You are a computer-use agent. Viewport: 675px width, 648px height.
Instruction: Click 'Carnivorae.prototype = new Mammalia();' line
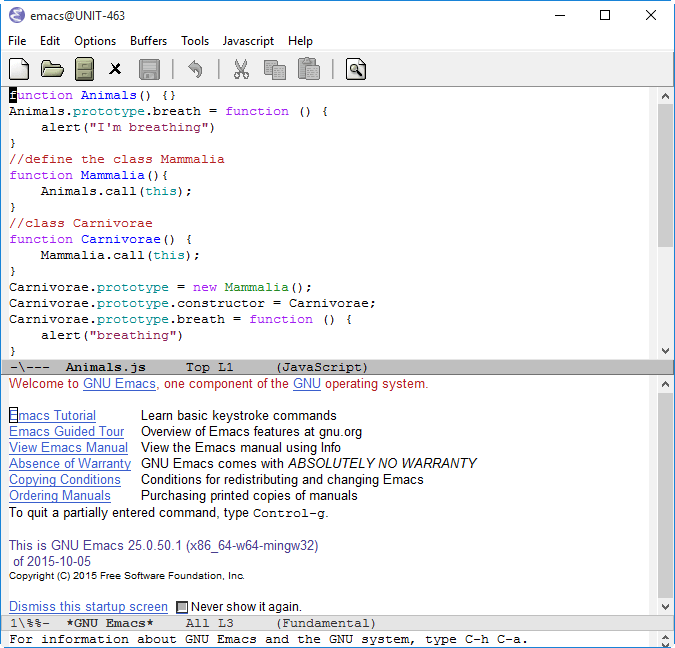click(160, 287)
